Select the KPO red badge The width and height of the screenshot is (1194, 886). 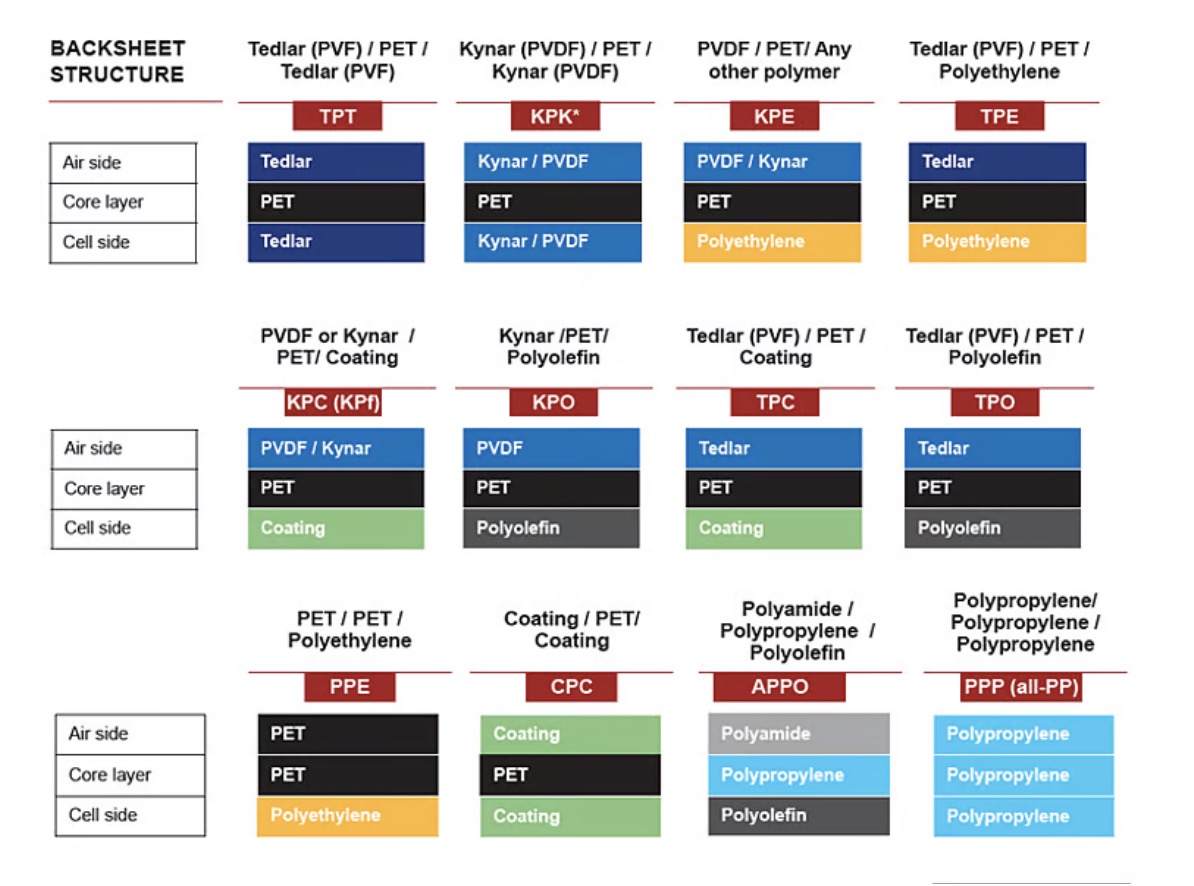(553, 402)
